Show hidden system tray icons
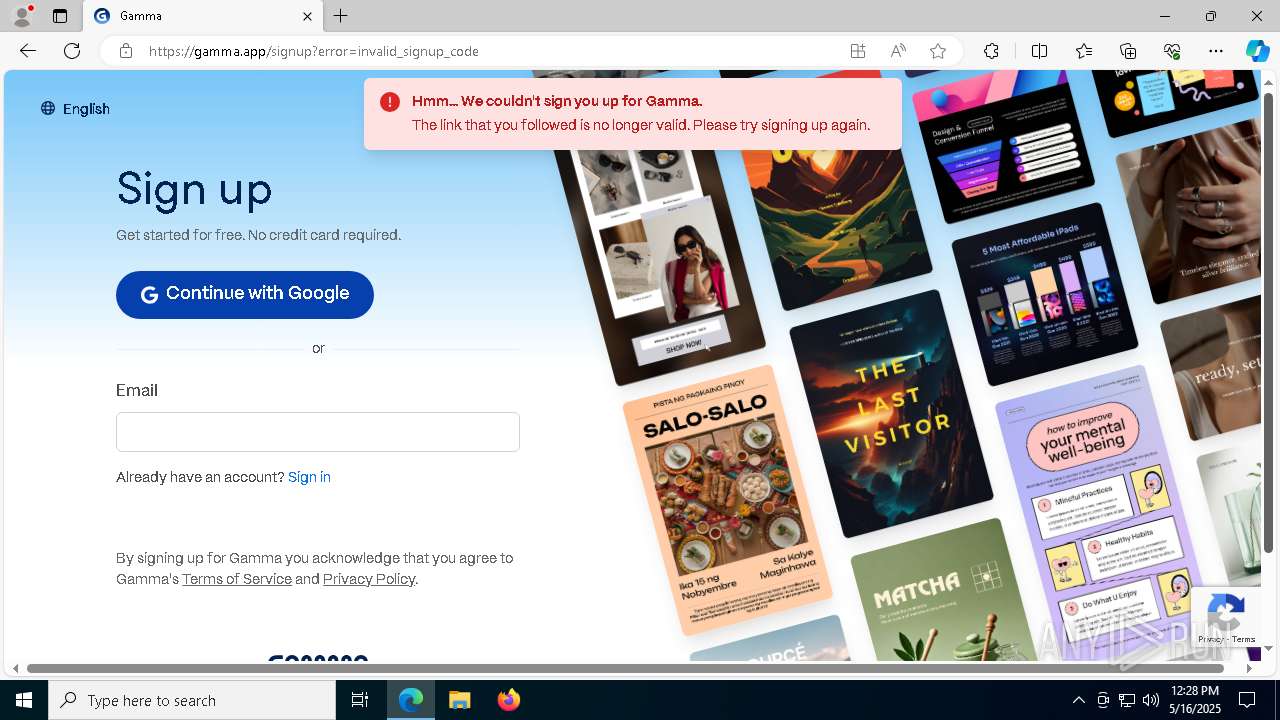Viewport: 1280px width, 720px height. (1078, 700)
